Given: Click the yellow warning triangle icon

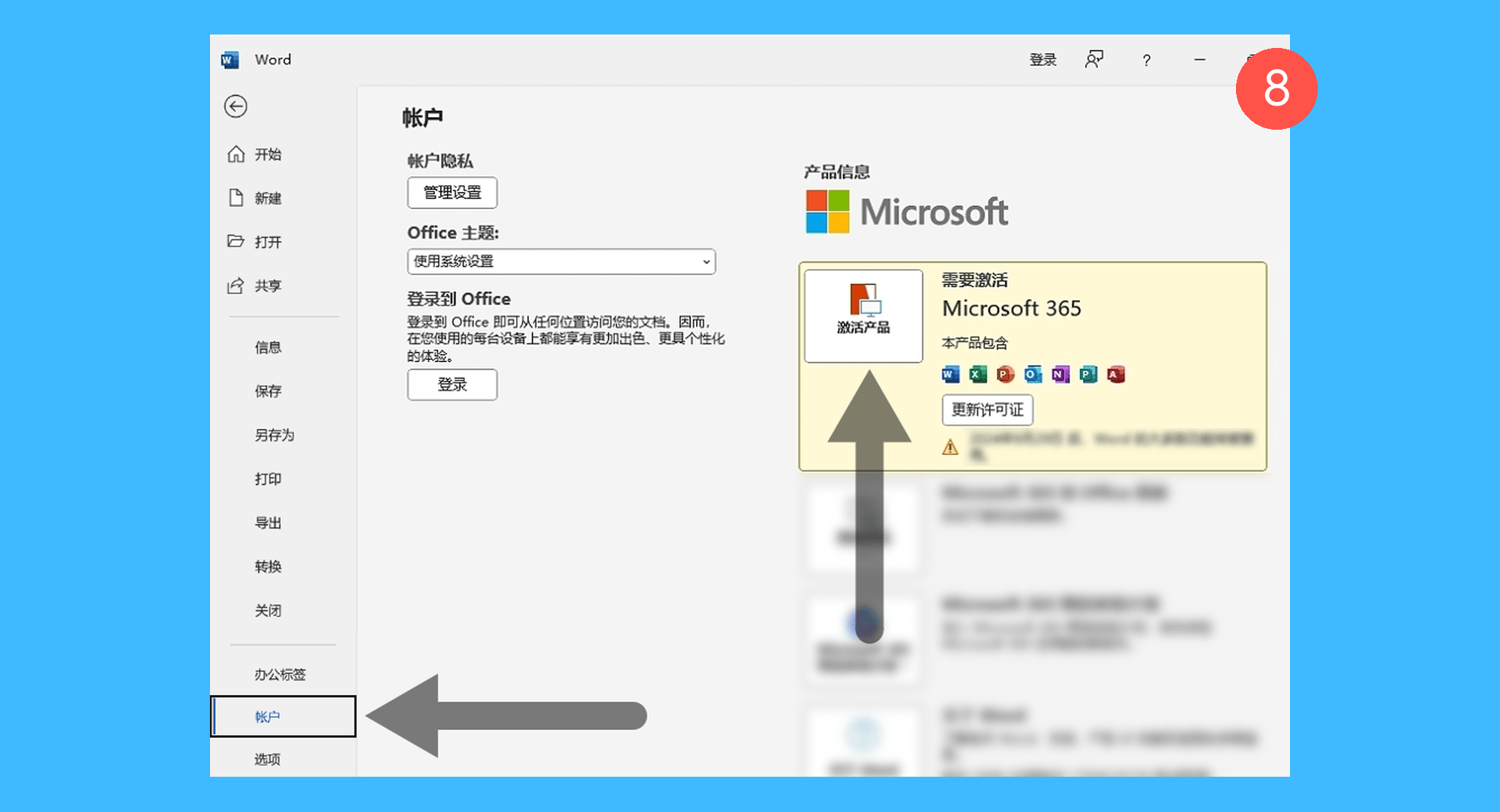Looking at the screenshot, I should 950,447.
